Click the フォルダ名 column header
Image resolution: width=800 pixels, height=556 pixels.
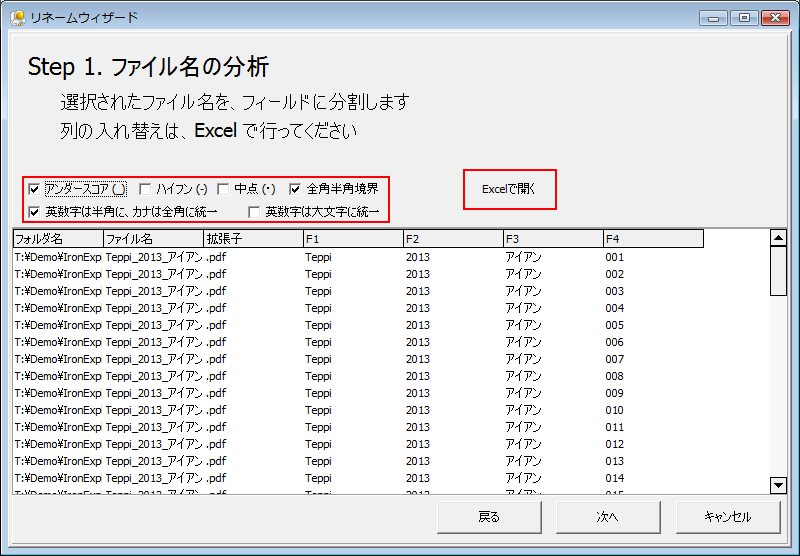click(58, 239)
